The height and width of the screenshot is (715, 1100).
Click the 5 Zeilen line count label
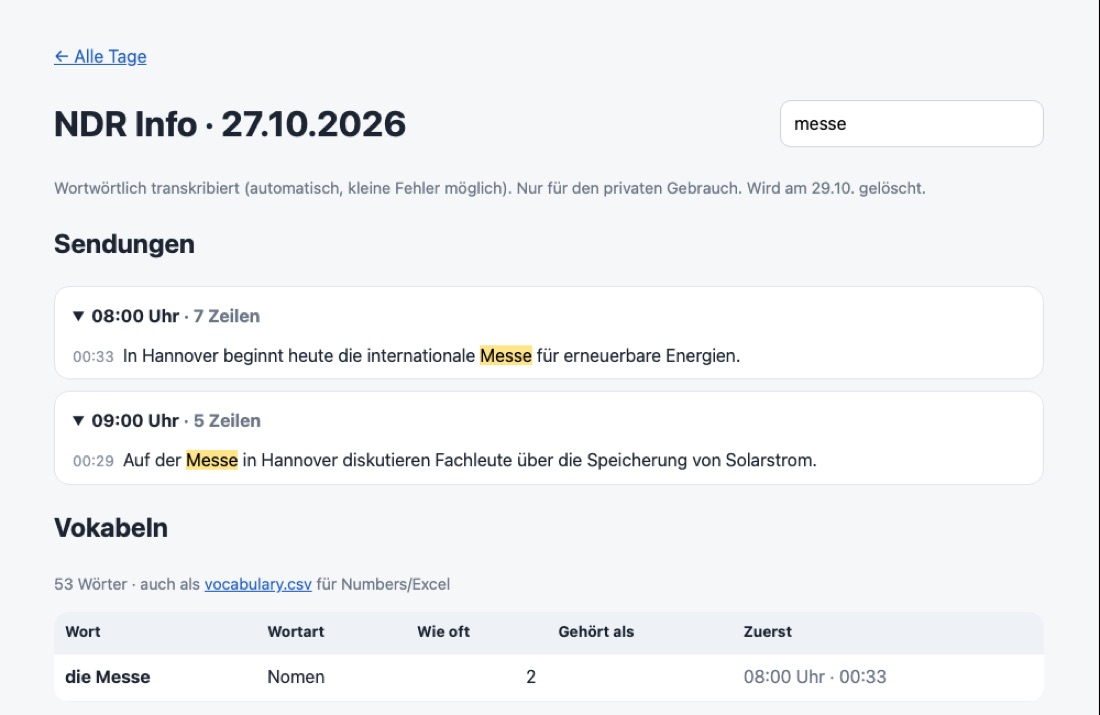[227, 421]
